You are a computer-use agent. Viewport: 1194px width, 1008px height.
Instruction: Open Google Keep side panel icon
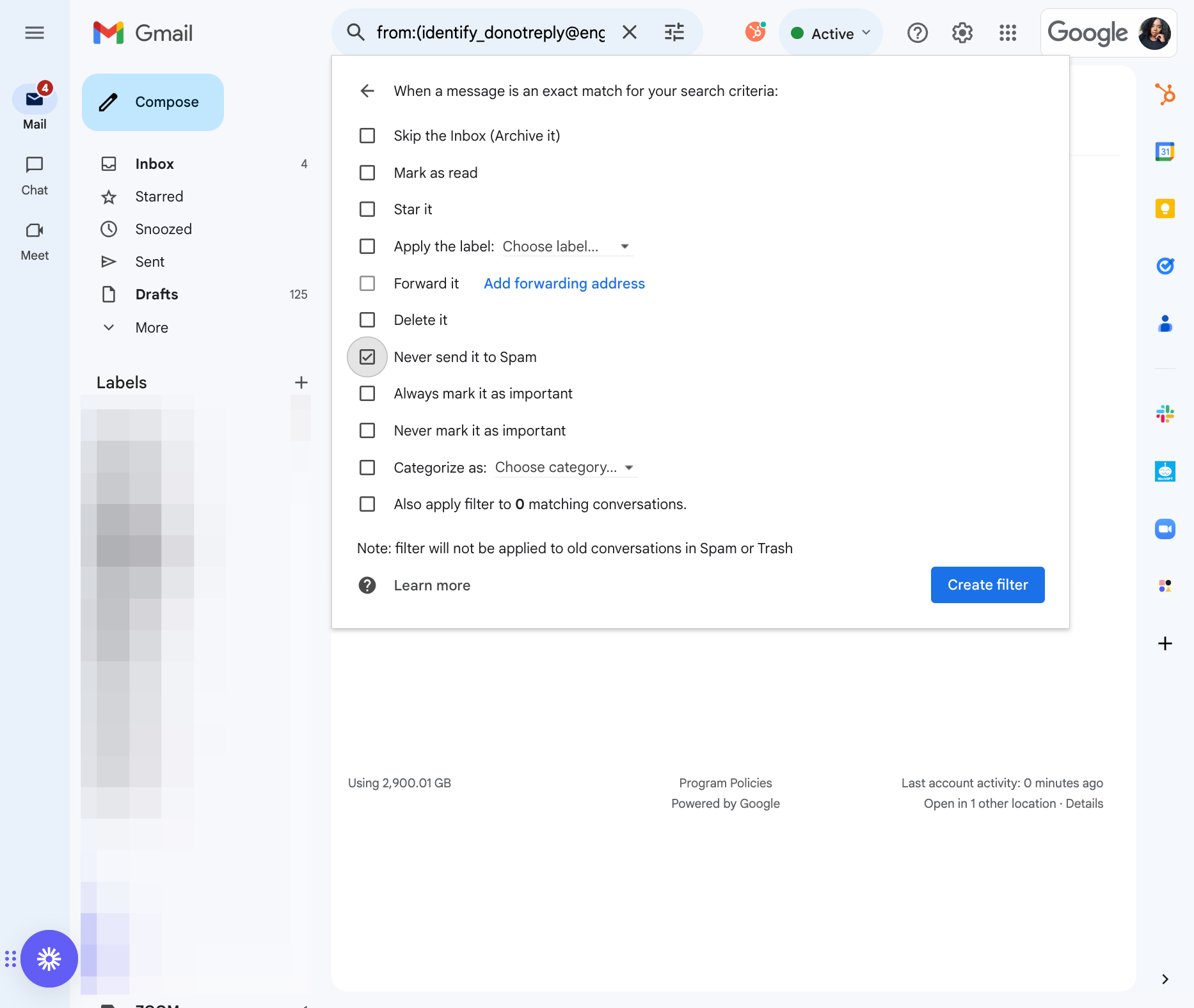tap(1165, 209)
